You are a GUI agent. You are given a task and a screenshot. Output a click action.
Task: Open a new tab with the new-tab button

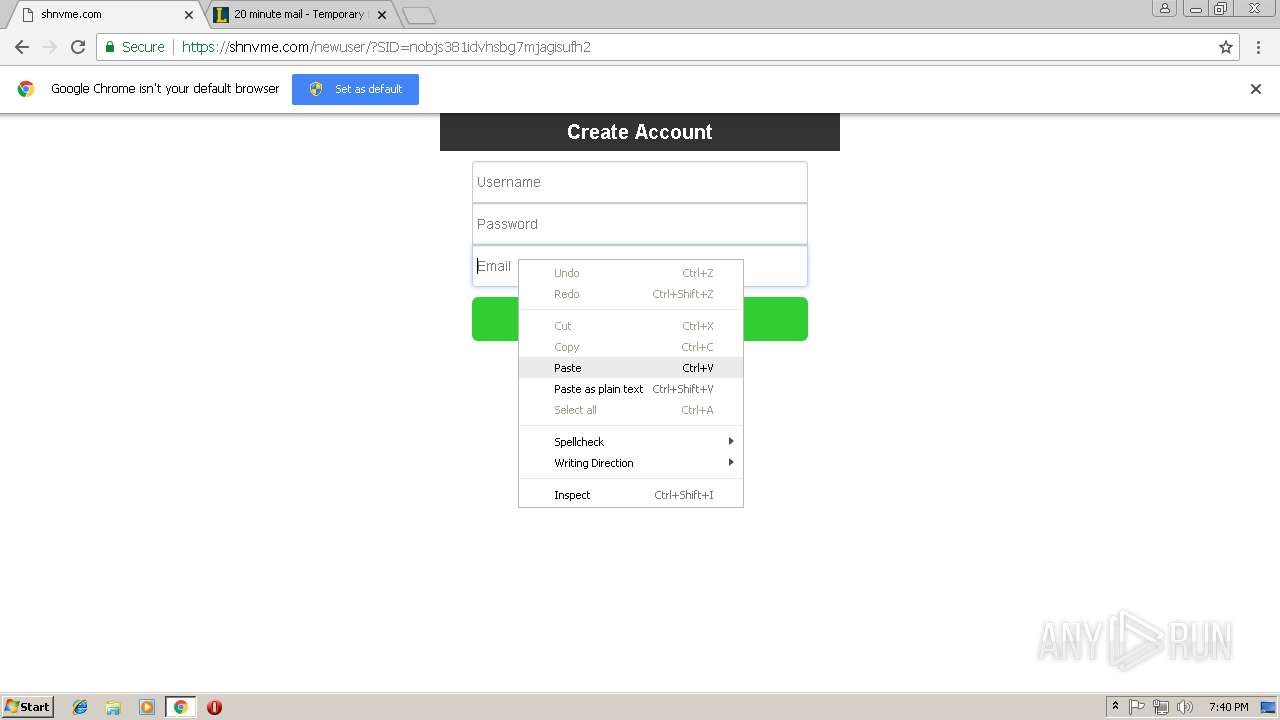click(x=419, y=15)
